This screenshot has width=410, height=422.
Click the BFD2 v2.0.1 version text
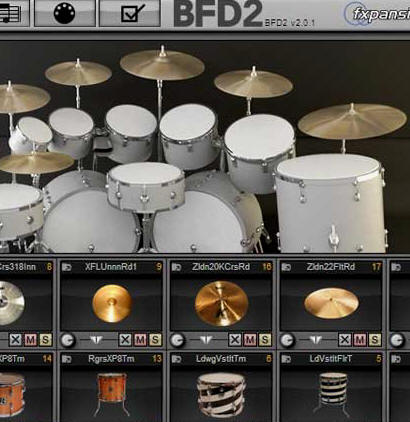point(289,23)
